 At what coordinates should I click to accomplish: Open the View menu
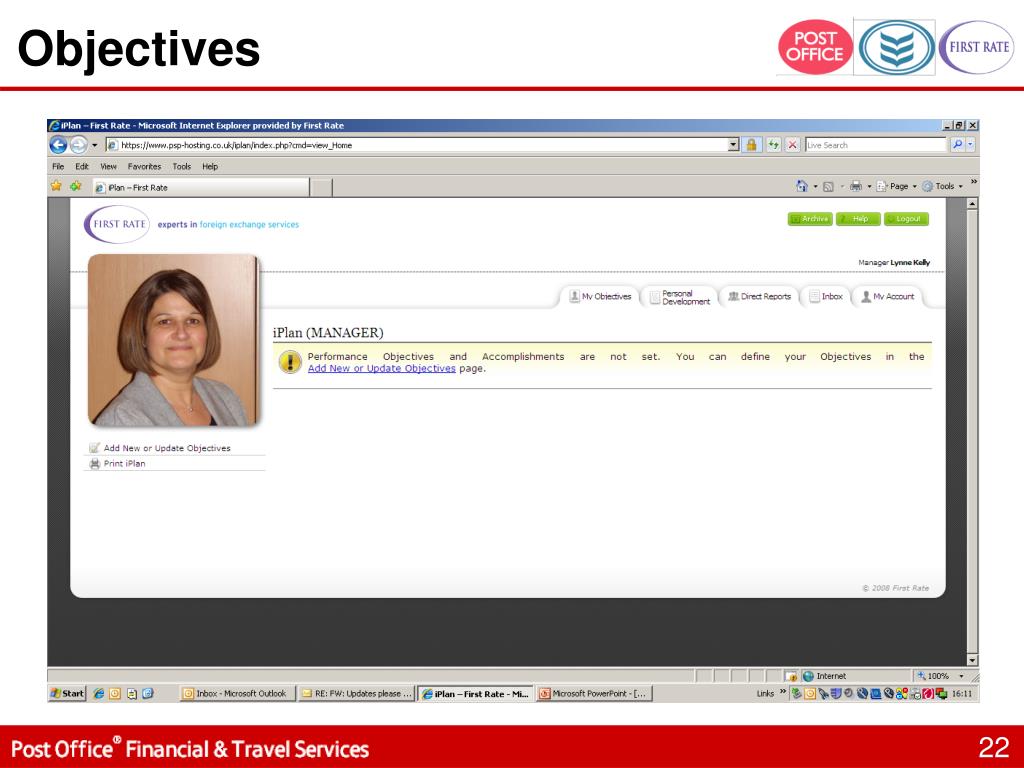108,167
